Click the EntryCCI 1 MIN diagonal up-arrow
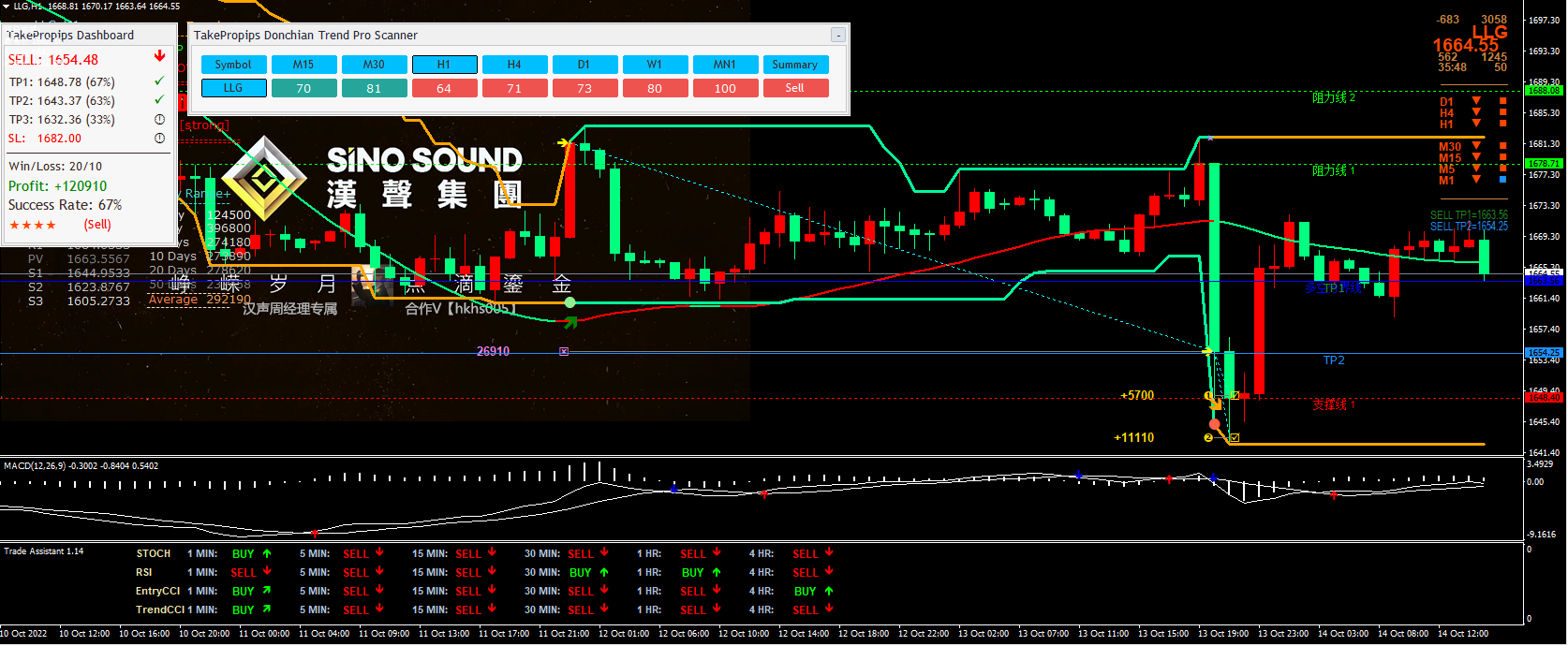Viewport: 1568px width, 646px height. click(x=267, y=590)
